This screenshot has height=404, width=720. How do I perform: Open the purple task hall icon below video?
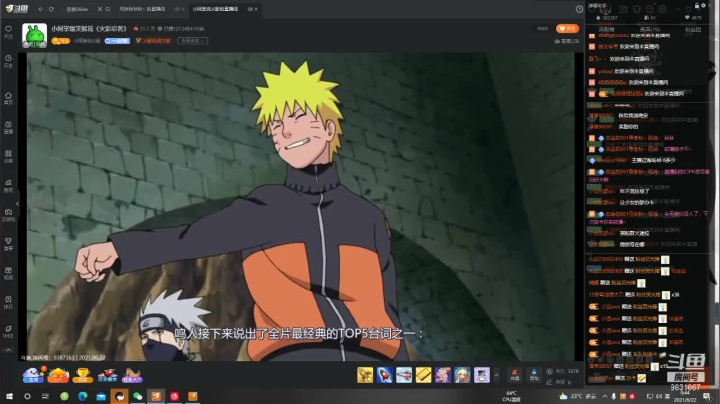(132, 375)
